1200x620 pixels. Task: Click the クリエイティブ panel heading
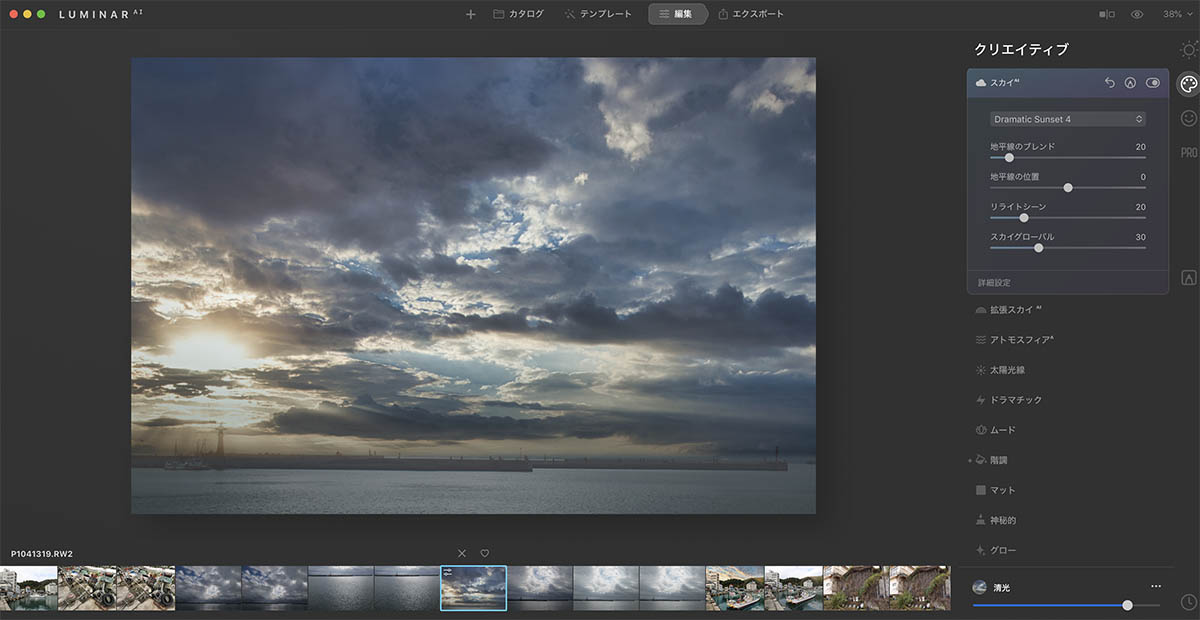pyautogui.click(x=1021, y=49)
